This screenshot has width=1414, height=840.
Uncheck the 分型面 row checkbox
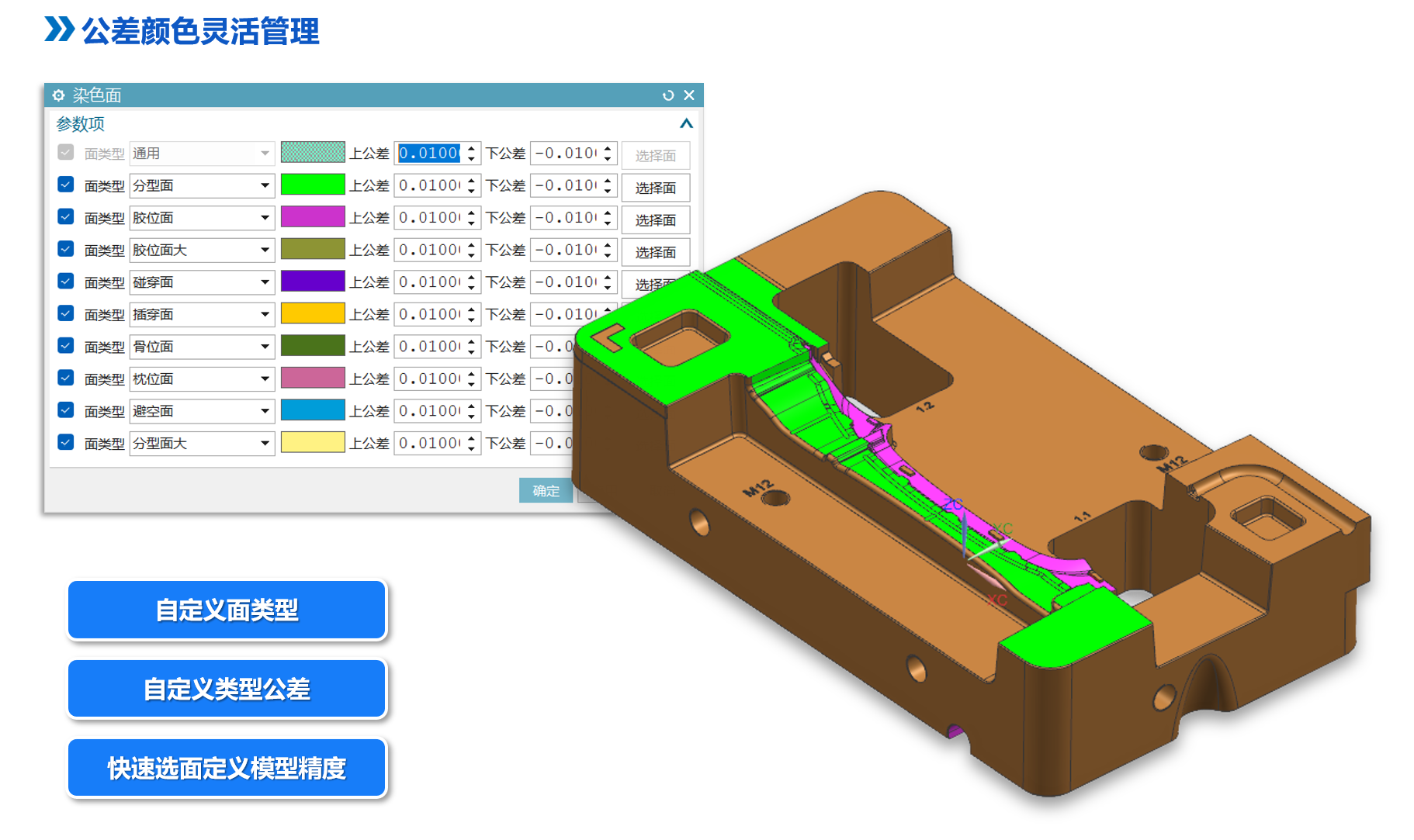66,185
